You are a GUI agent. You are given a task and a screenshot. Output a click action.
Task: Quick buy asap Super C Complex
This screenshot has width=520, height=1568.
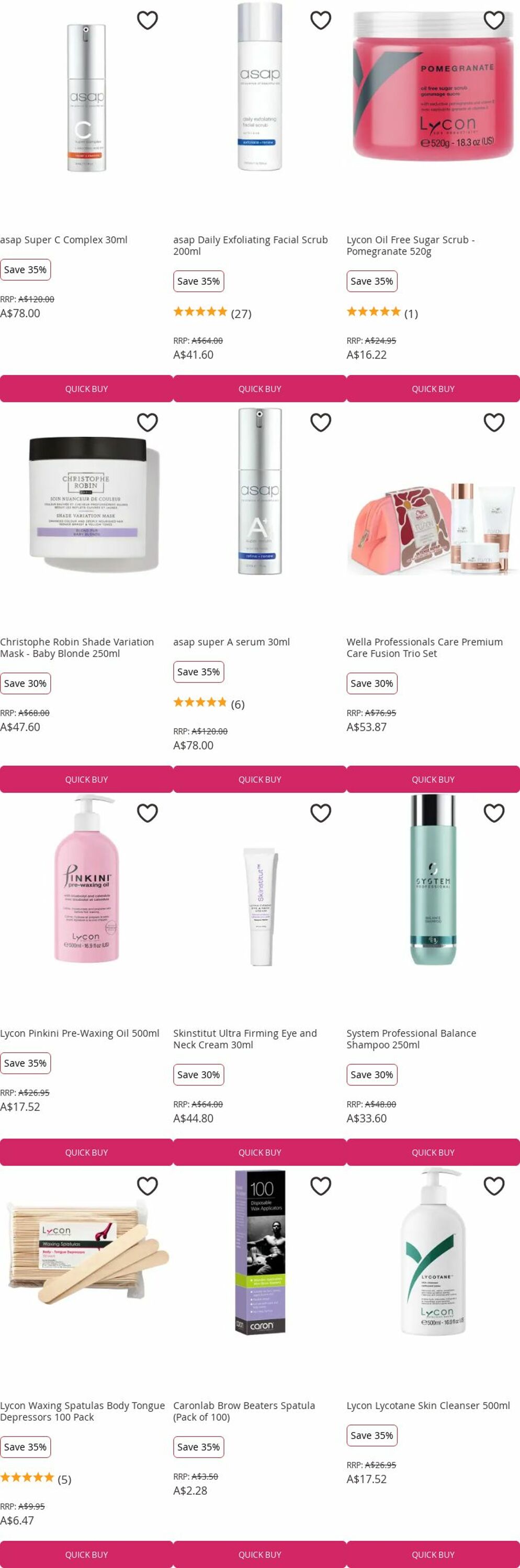click(x=86, y=388)
